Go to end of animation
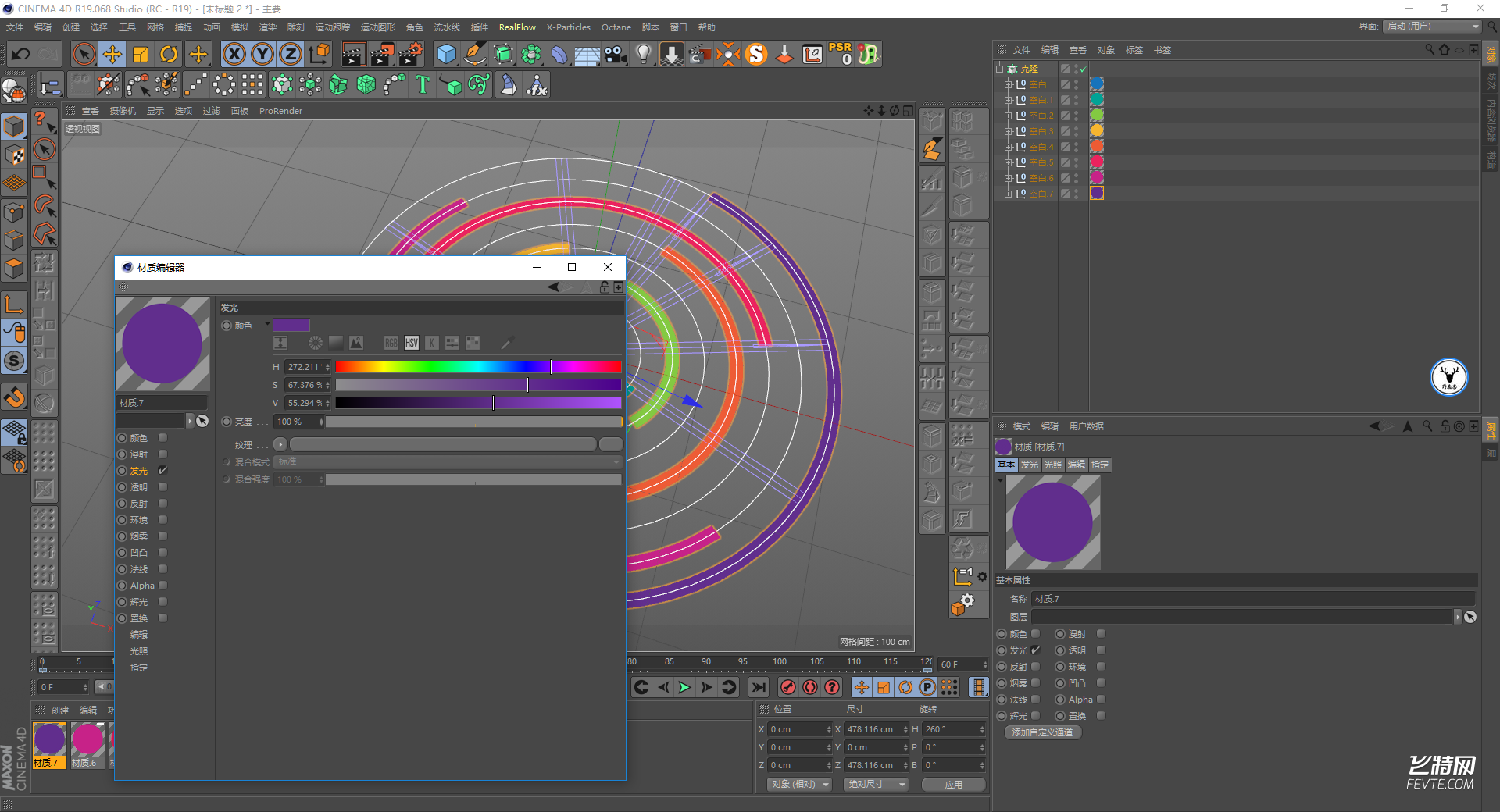Screen dimensions: 1500x812 pos(758,687)
